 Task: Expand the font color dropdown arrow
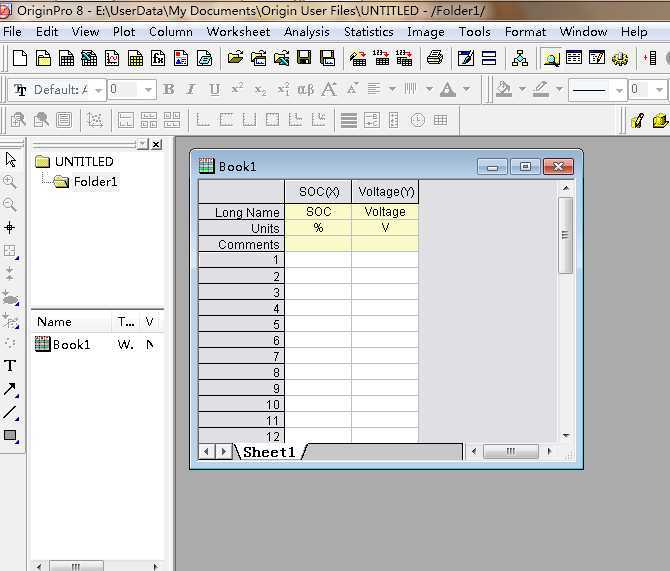click(467, 89)
